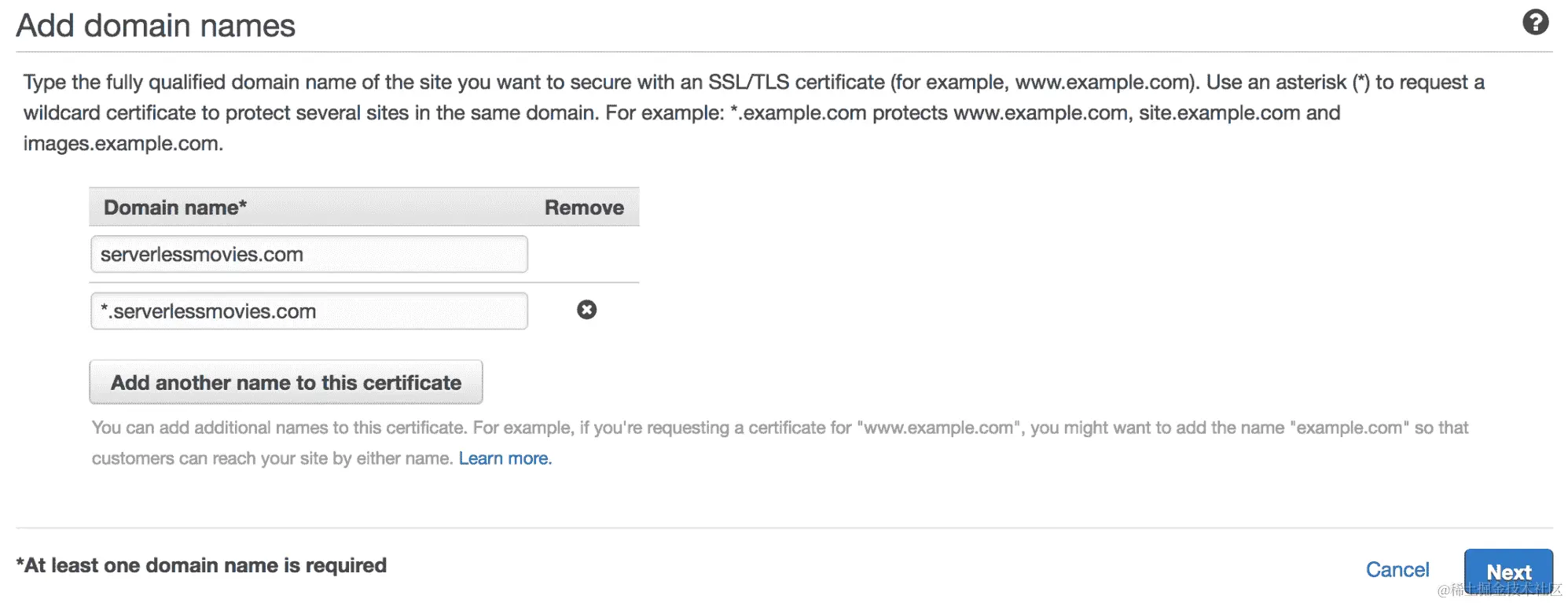Click the images.example.com text in description

(123, 144)
